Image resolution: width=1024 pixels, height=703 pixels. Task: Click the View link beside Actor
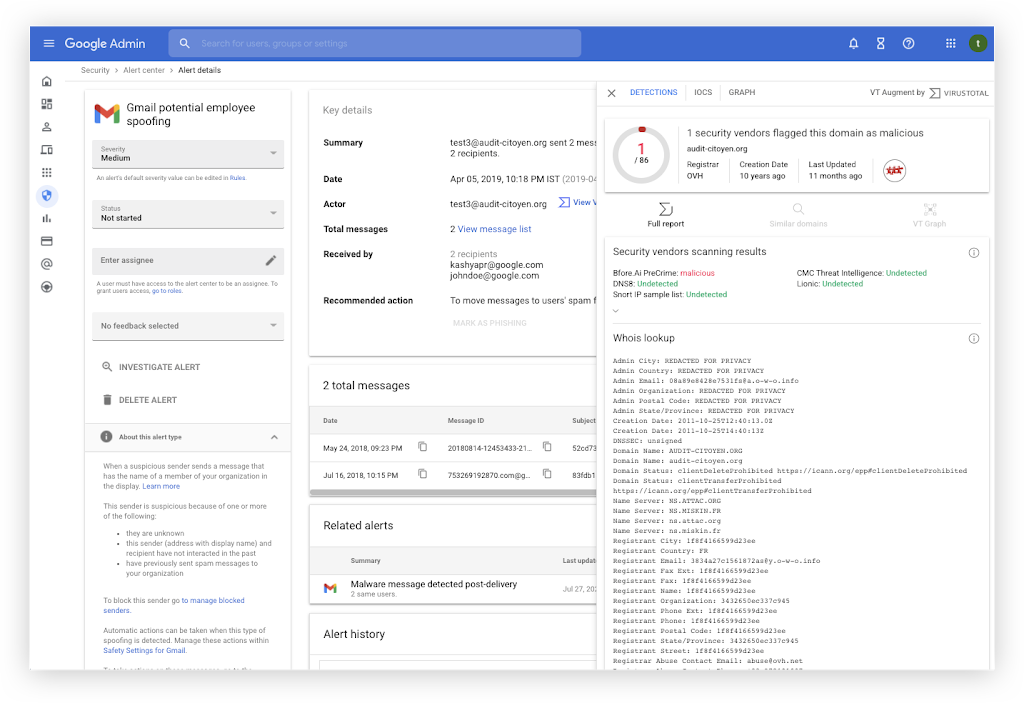(577, 203)
